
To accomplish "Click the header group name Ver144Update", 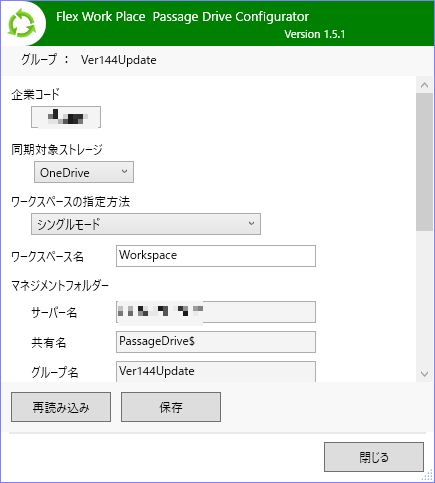I will coord(119,60).
